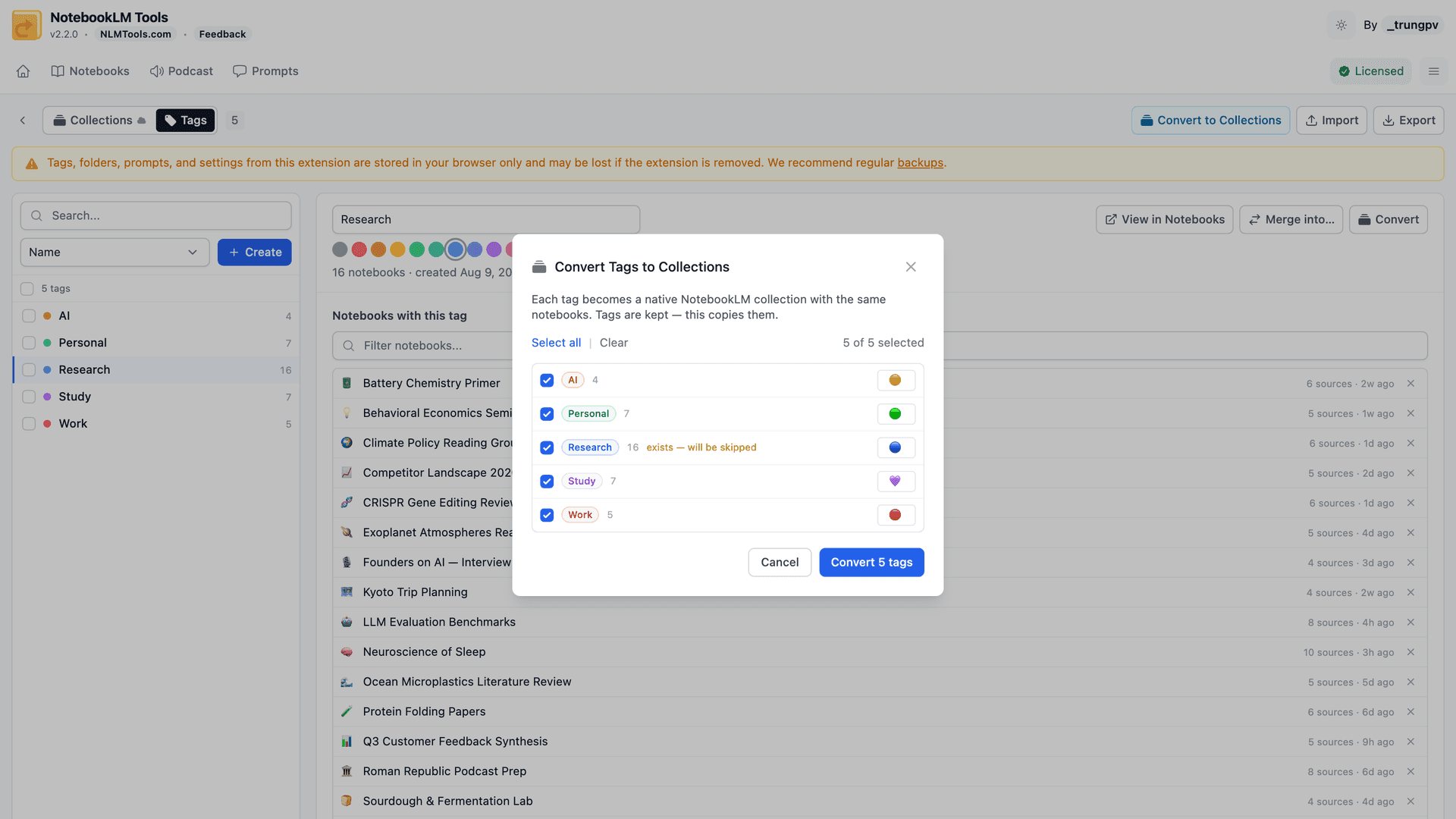Uncheck the AI tag in dialog
The width and height of the screenshot is (1456, 819).
tap(547, 380)
